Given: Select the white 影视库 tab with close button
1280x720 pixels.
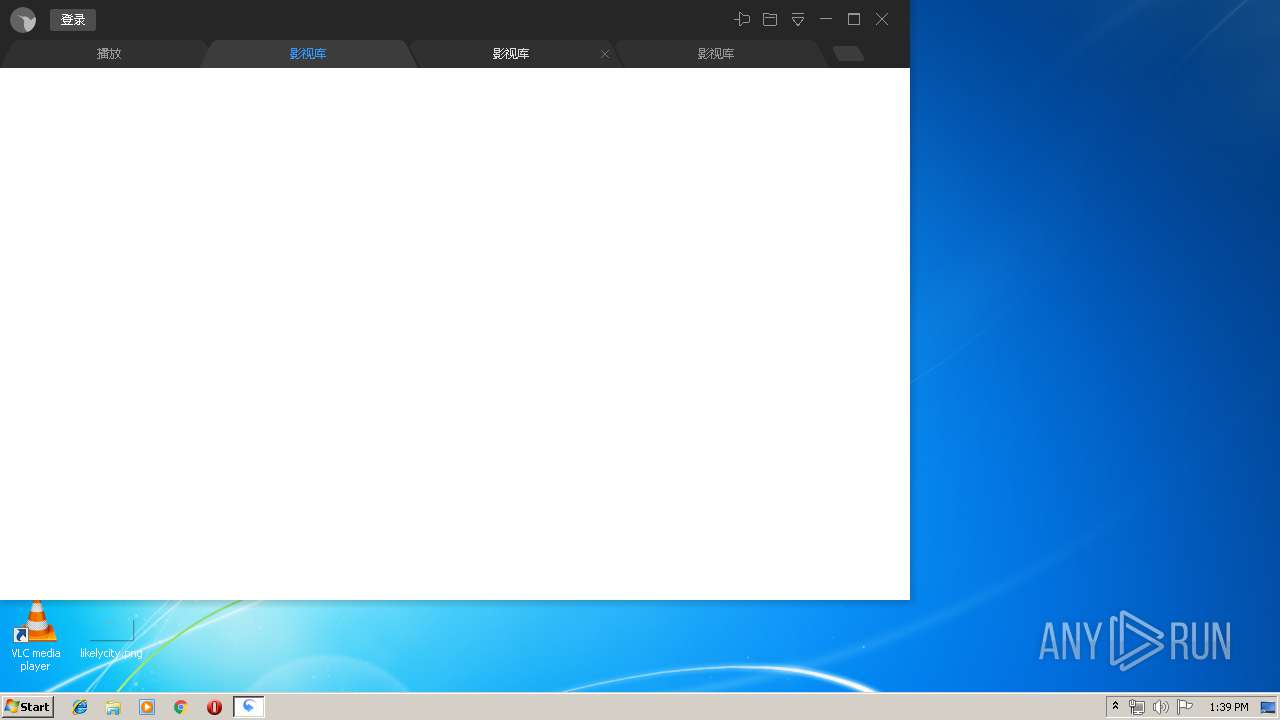Looking at the screenshot, I should click(511, 54).
